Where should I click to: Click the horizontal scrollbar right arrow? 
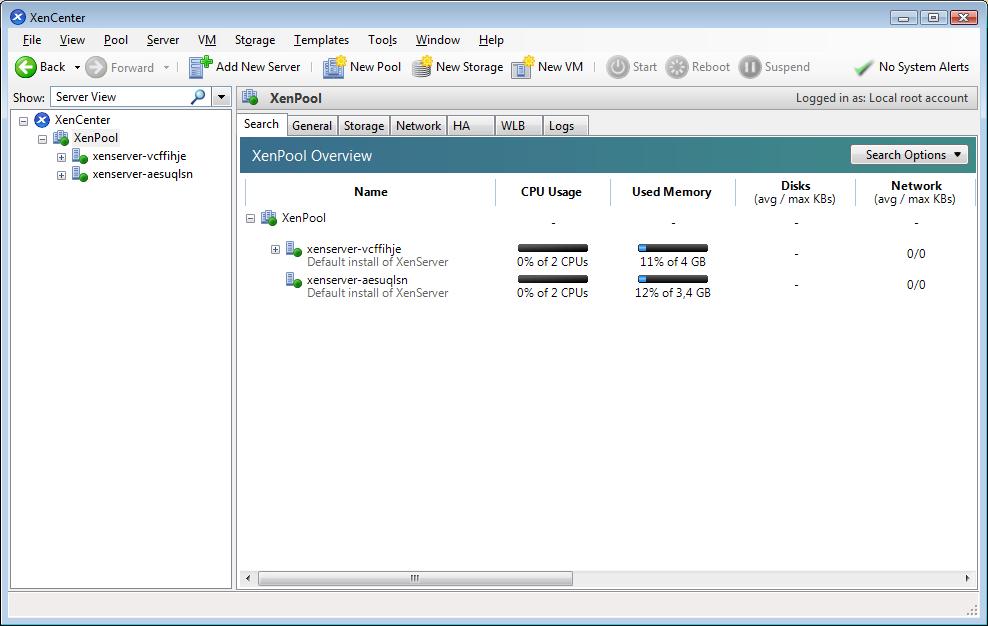[x=968, y=578]
